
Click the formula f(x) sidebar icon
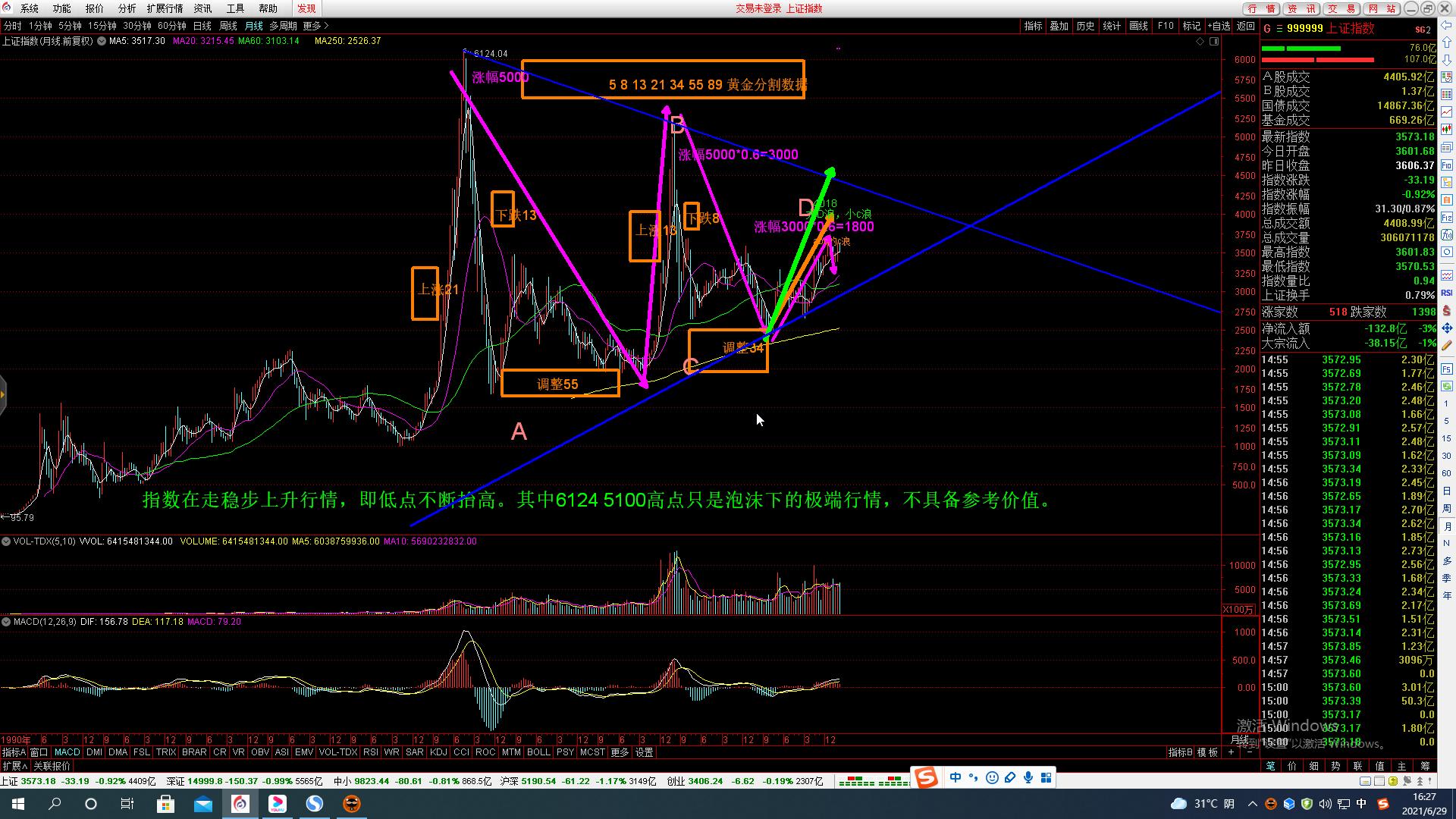(x=1446, y=234)
